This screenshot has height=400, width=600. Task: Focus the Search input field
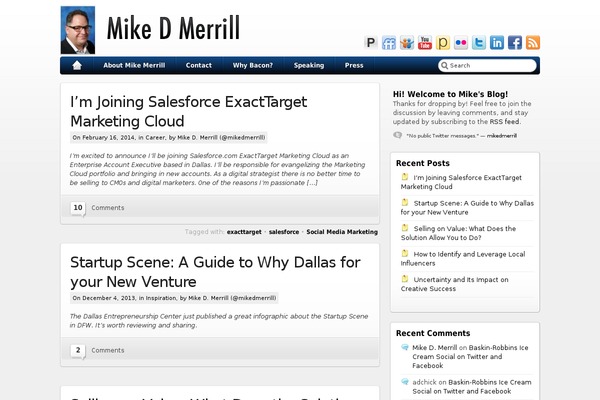488,65
